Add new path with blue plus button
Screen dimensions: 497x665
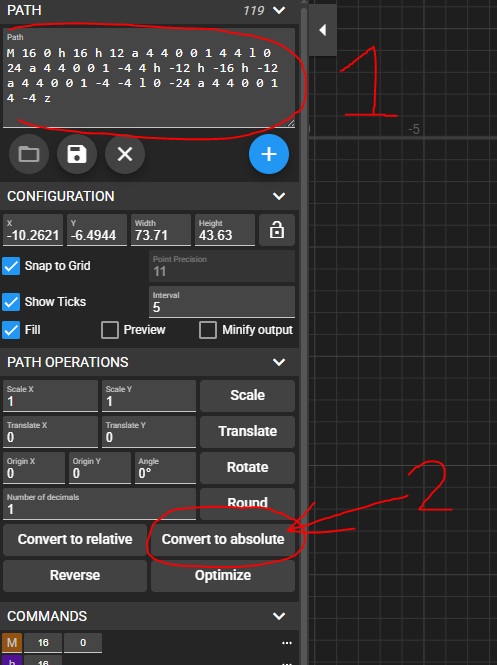point(269,154)
